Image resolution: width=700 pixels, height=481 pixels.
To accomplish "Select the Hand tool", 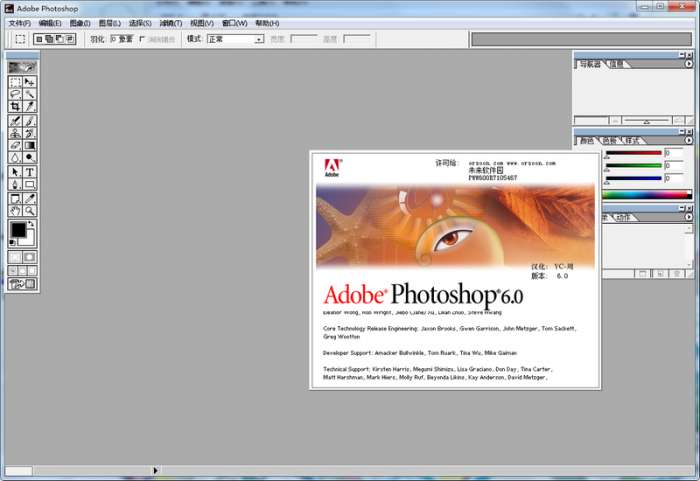I will point(15,211).
